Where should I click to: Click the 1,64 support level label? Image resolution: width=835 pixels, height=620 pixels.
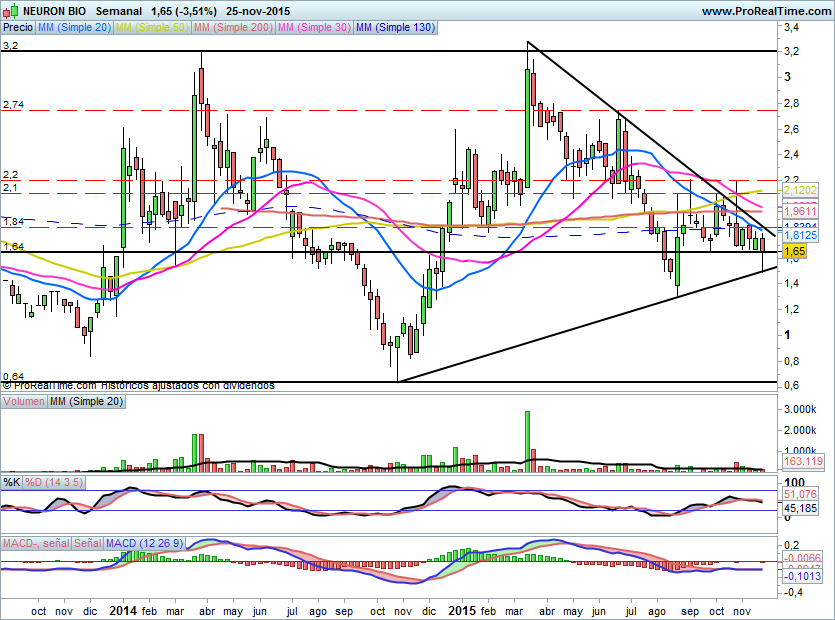13,247
